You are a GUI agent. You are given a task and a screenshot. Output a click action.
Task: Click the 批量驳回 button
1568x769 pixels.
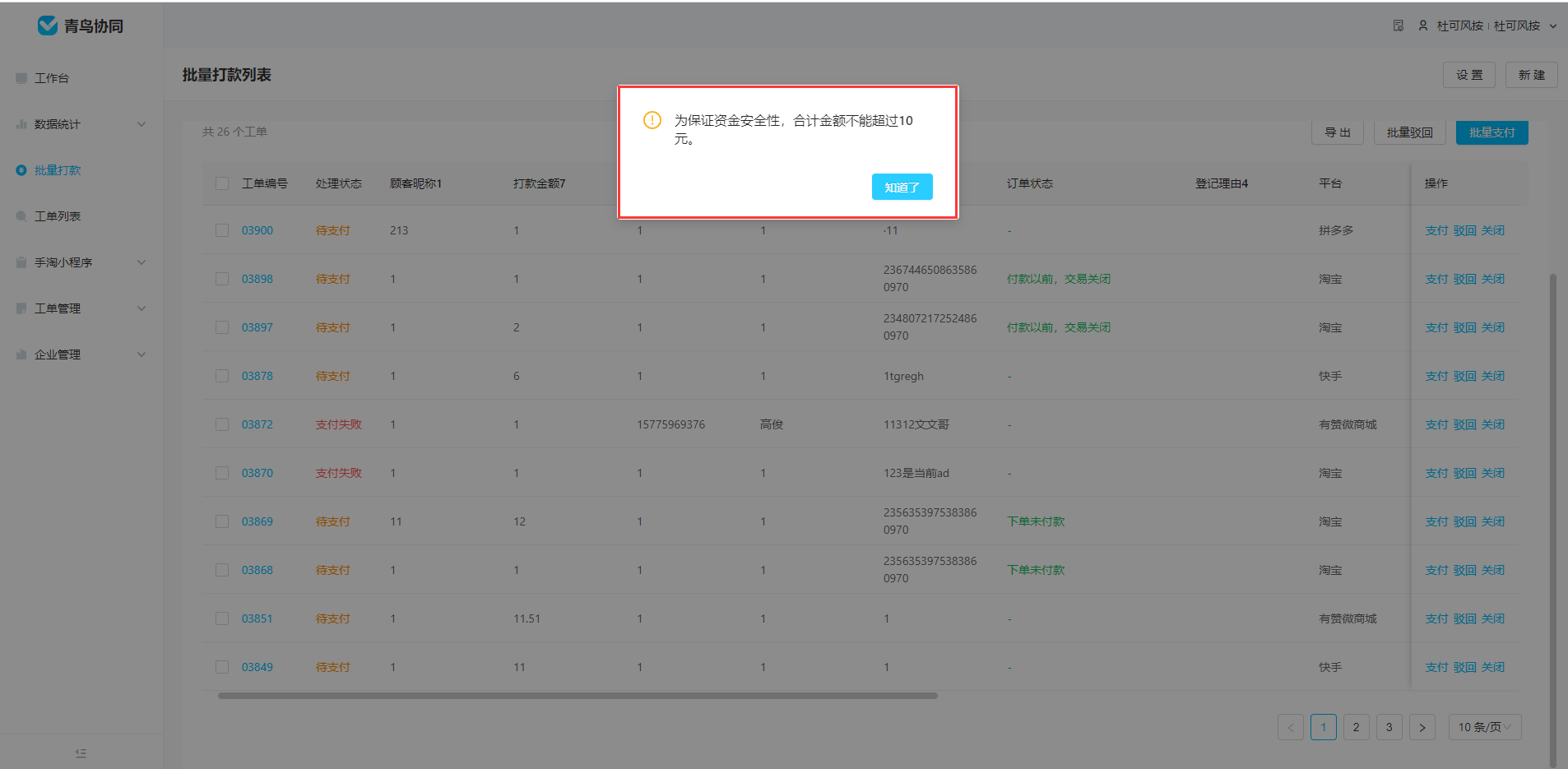coord(1409,132)
